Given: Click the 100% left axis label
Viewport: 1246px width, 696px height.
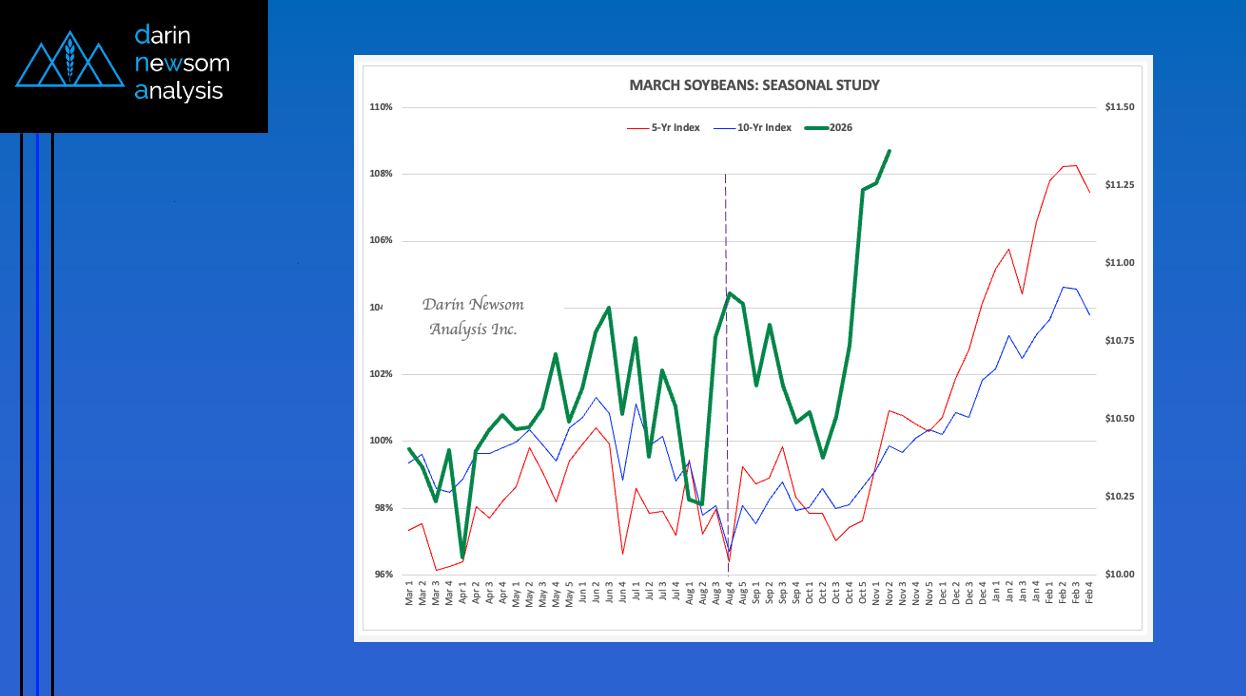Looking at the screenshot, I should pos(381,441).
